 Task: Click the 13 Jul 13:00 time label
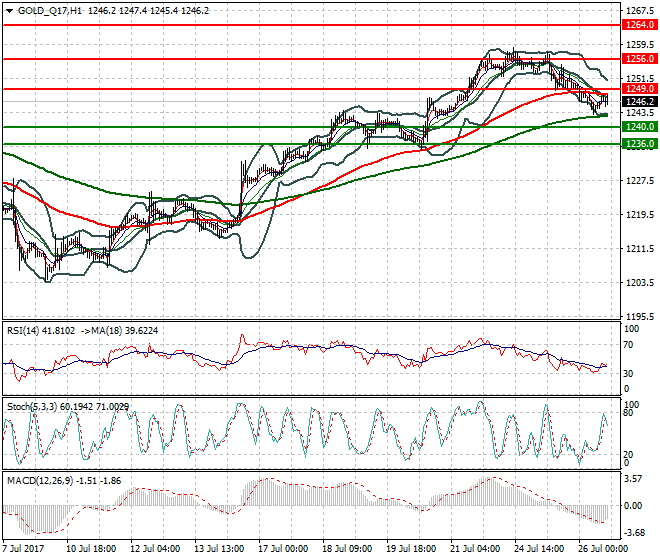tap(219, 549)
